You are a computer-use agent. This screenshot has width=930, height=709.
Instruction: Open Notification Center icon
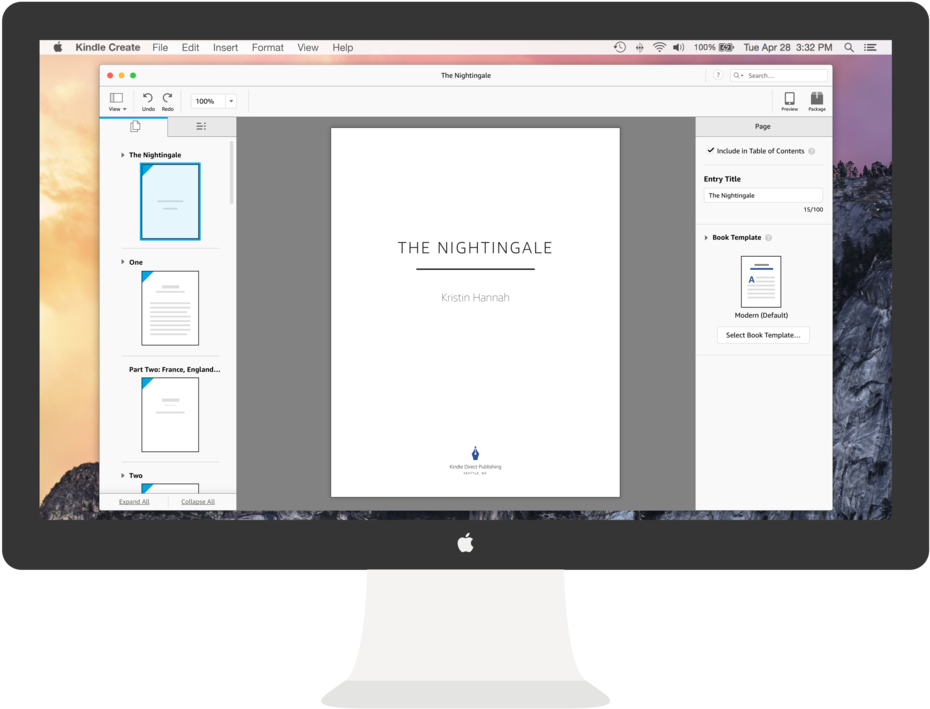coord(870,47)
